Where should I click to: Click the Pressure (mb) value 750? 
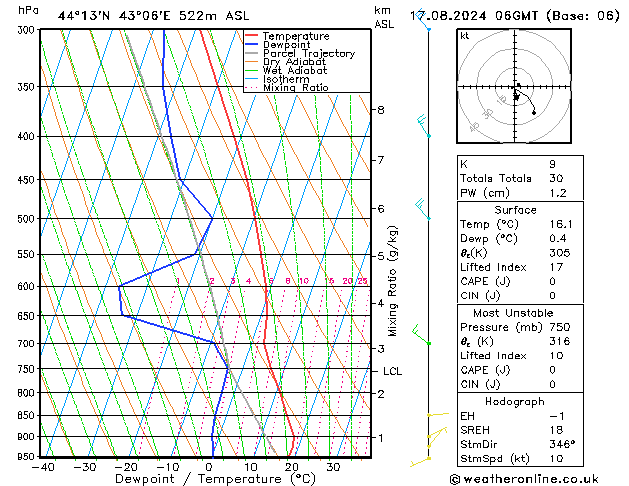pyautogui.click(x=560, y=327)
